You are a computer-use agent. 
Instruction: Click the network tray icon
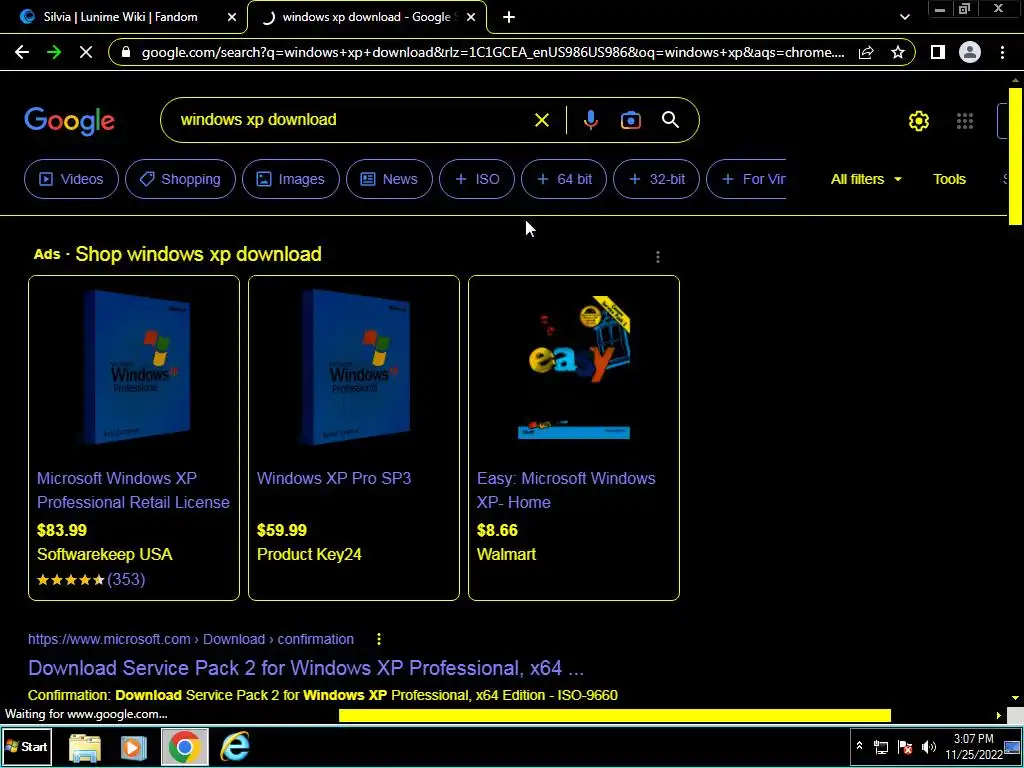tap(881, 747)
